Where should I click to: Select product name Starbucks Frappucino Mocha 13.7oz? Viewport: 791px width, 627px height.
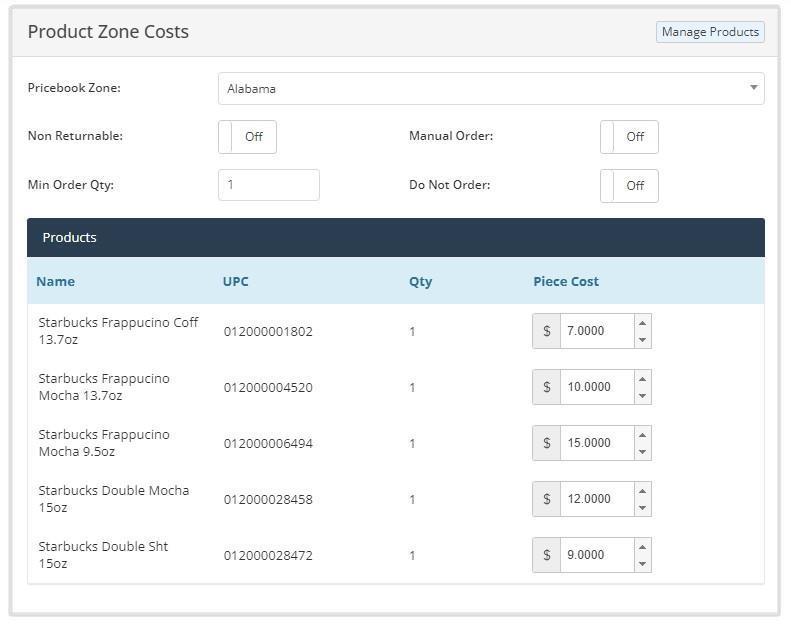point(104,387)
